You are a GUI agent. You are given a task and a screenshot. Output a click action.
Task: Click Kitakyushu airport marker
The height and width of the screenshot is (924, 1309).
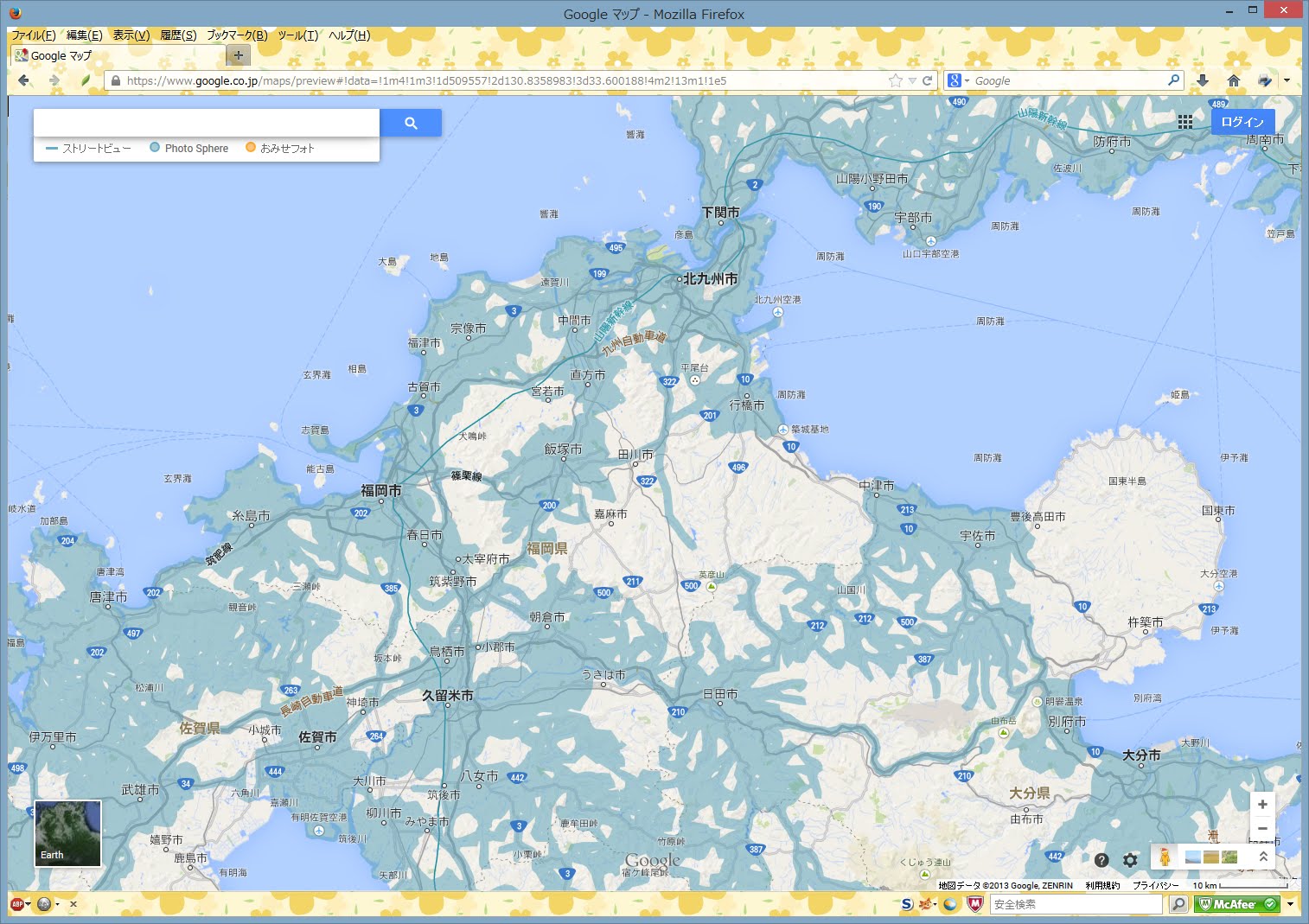pyautogui.click(x=777, y=312)
